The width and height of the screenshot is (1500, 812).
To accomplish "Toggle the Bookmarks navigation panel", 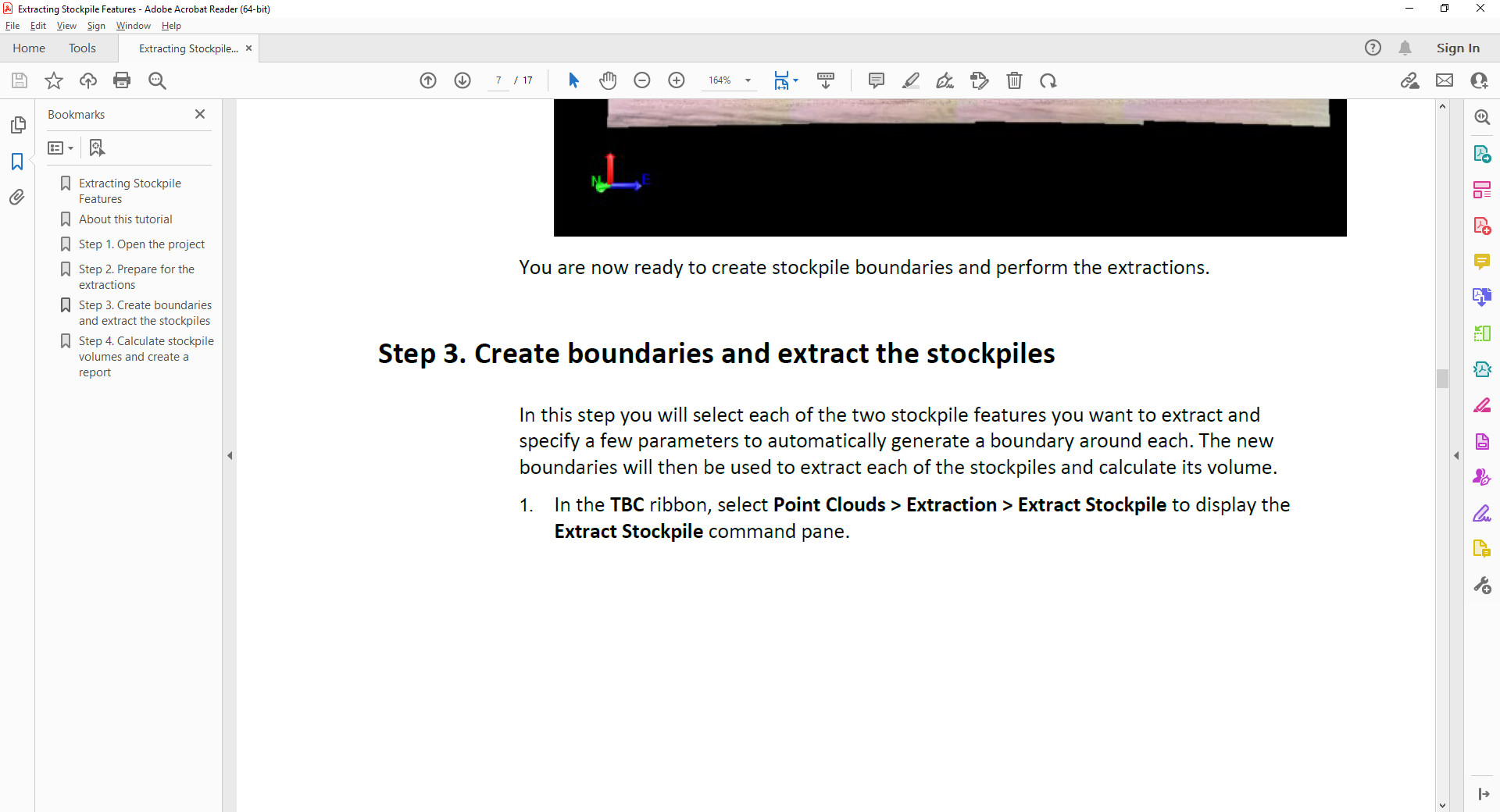I will [17, 161].
